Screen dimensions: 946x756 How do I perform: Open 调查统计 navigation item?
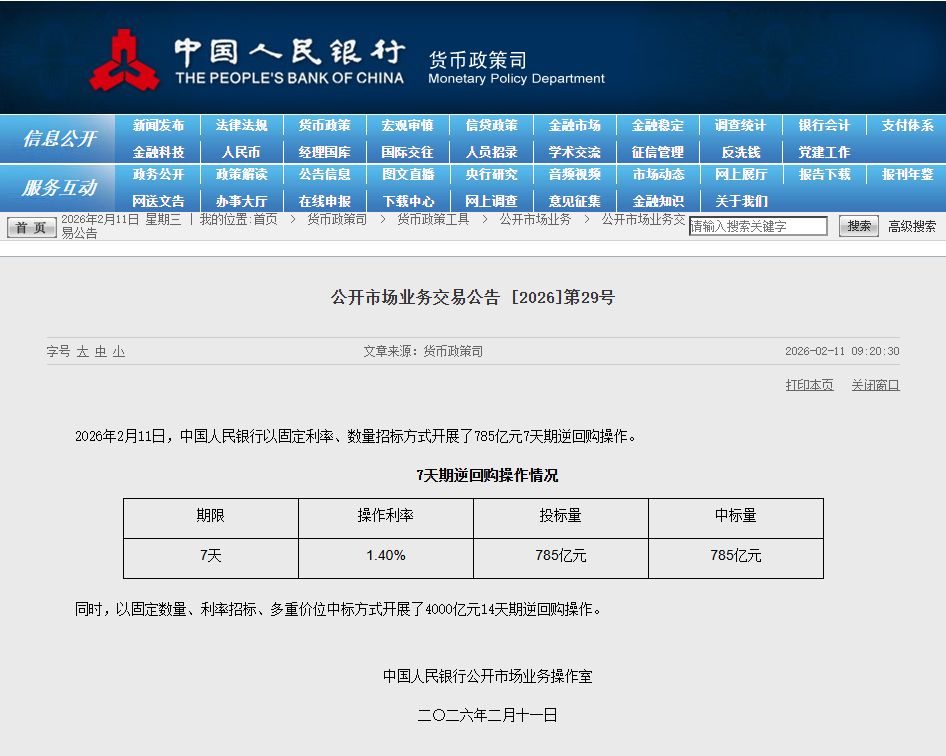click(740, 125)
